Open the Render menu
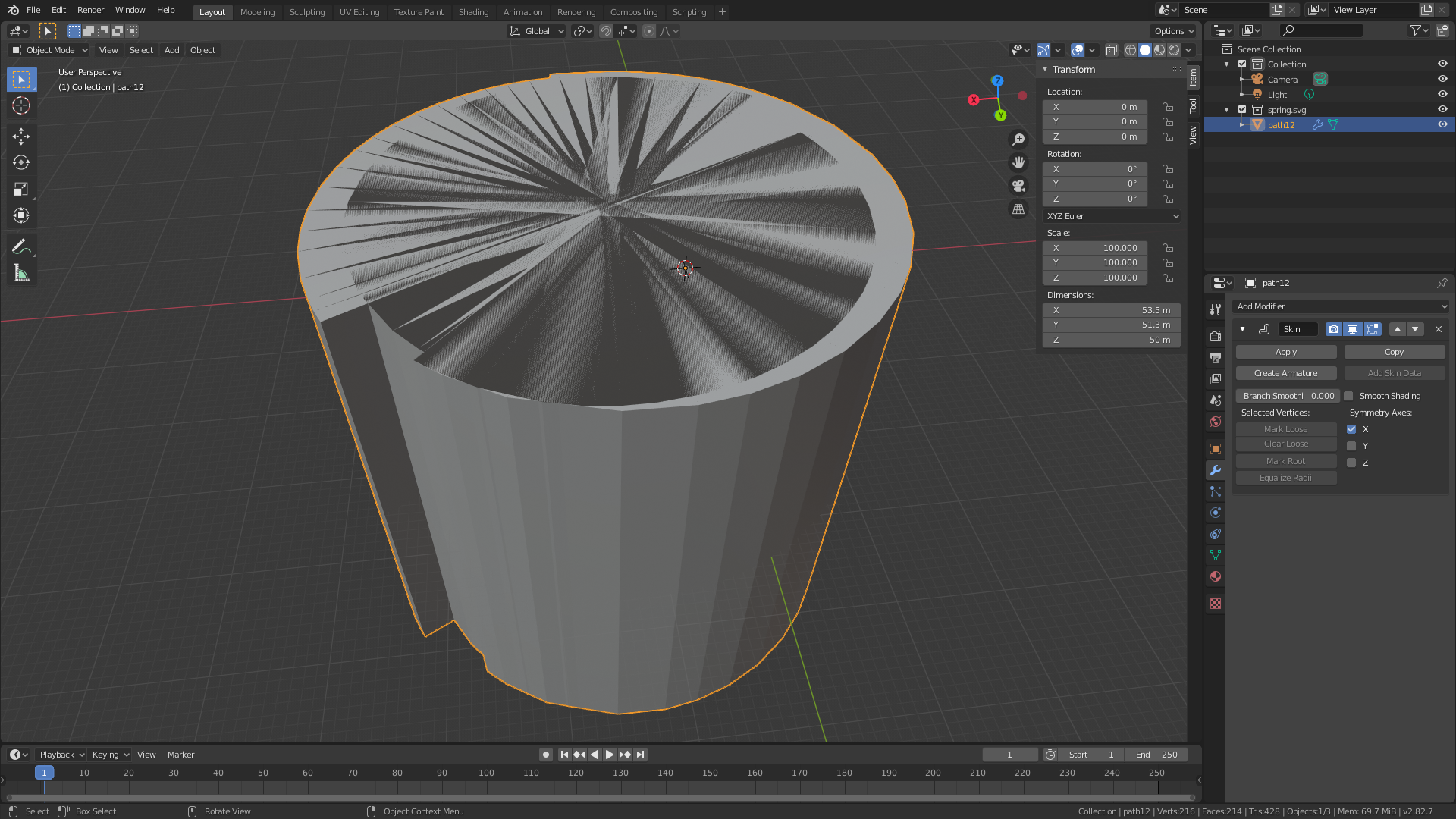The image size is (1456, 819). pyautogui.click(x=90, y=10)
